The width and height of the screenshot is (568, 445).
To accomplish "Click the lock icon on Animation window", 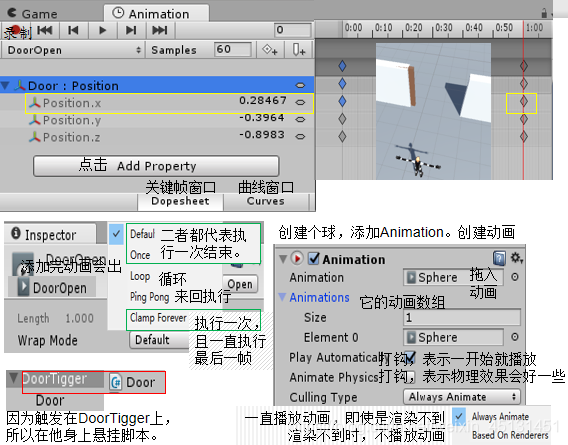I will point(544,13).
